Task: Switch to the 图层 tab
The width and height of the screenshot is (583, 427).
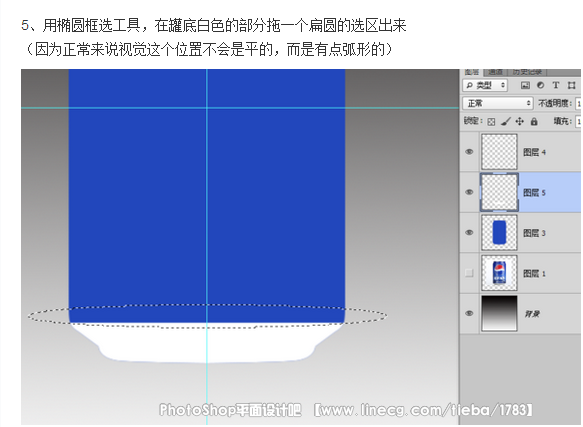Action: (471, 72)
